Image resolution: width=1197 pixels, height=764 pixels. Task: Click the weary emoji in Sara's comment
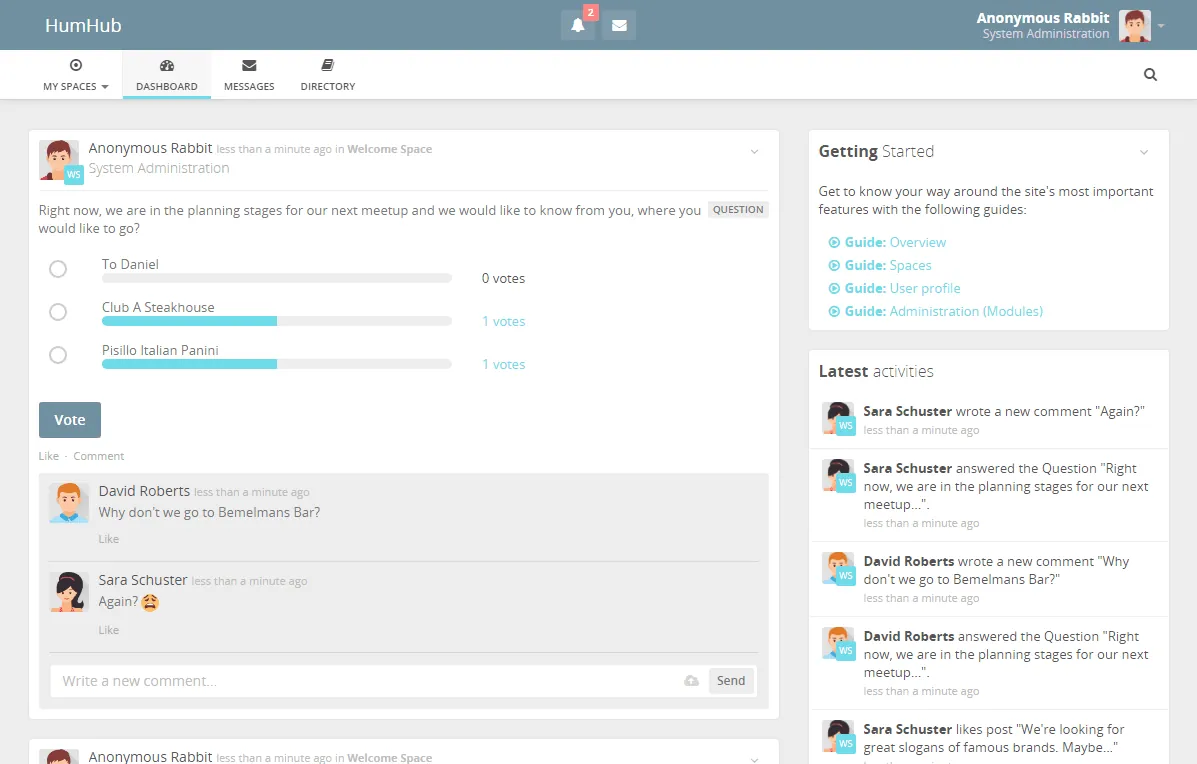pyautogui.click(x=150, y=602)
